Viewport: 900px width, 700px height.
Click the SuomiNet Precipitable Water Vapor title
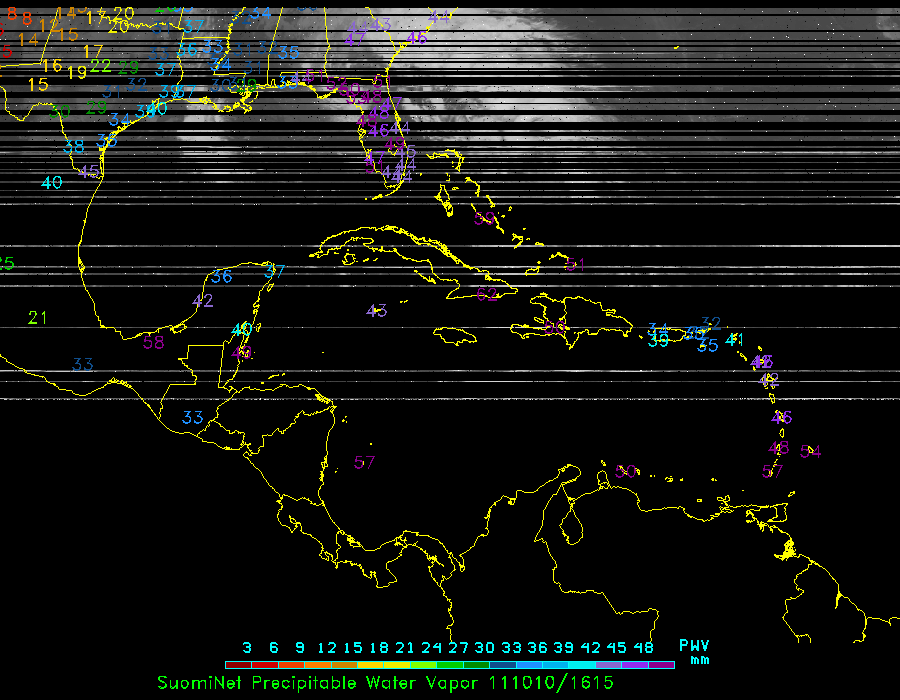(320, 683)
